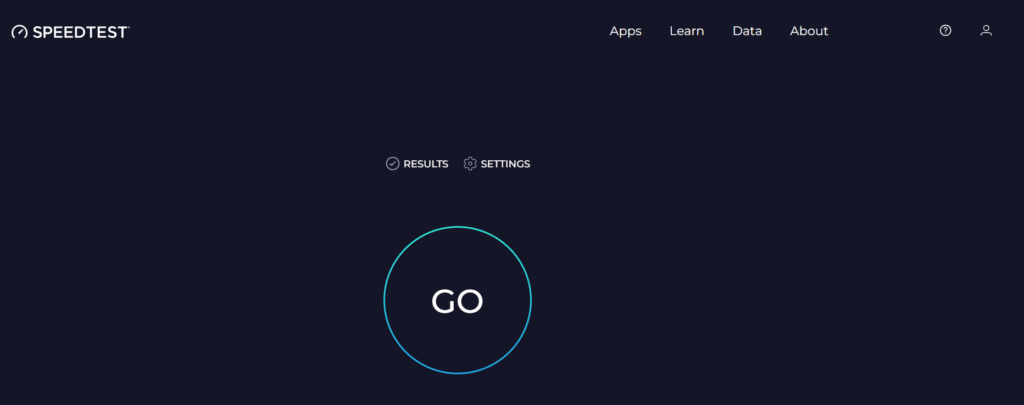
Task: Click the GO text inside the circle
Action: tap(457, 301)
